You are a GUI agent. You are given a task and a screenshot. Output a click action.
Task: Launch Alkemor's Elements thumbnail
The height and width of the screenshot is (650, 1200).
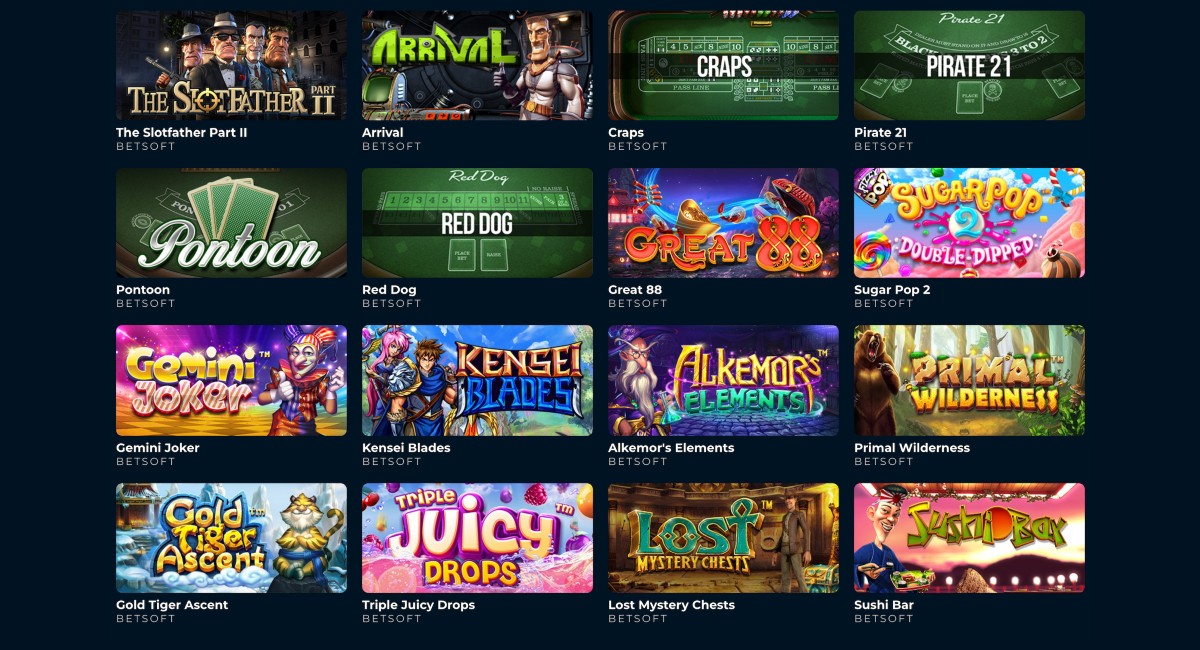click(723, 380)
